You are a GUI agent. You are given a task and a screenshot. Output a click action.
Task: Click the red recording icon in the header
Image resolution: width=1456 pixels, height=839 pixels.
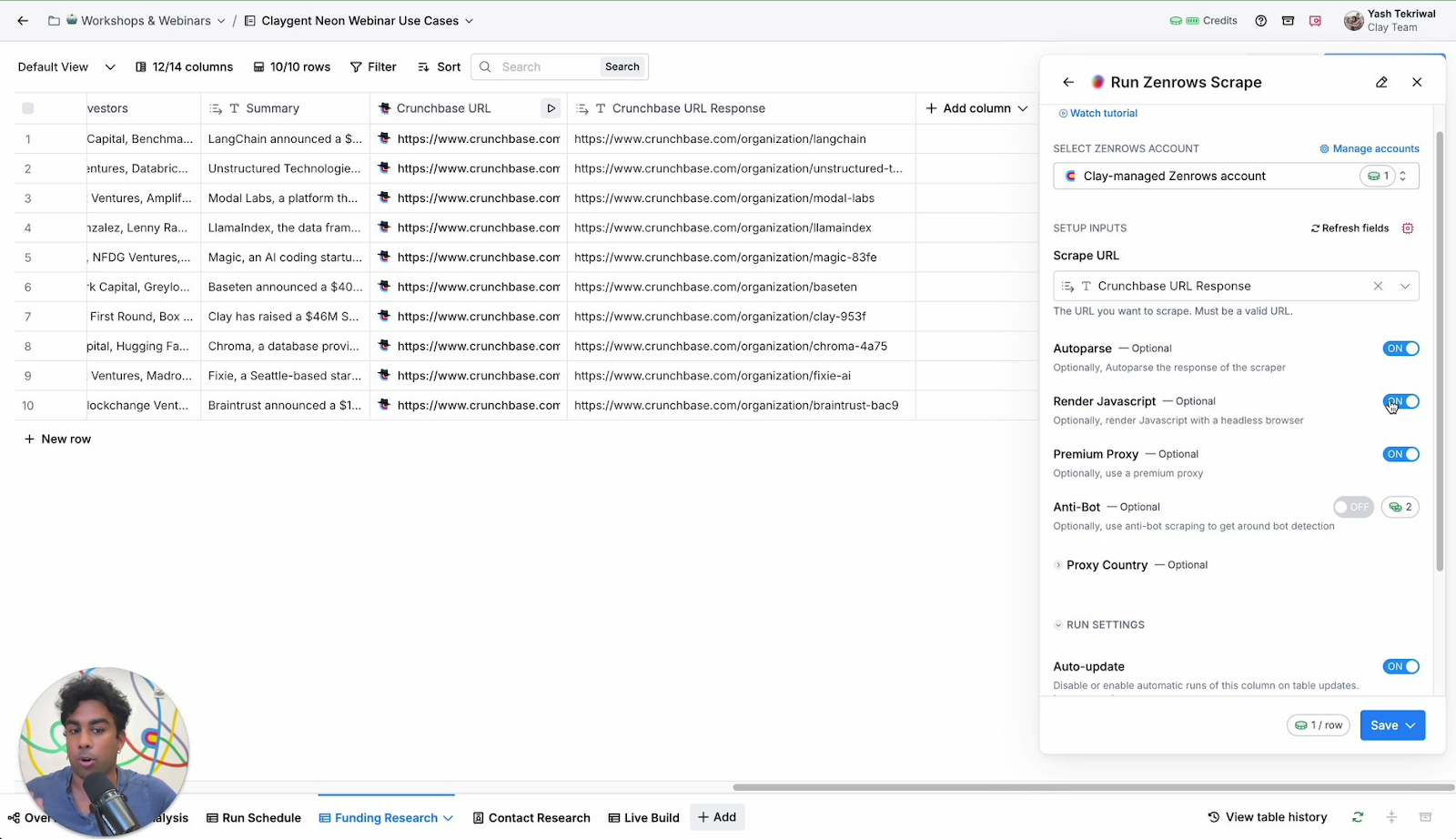coord(1315,20)
